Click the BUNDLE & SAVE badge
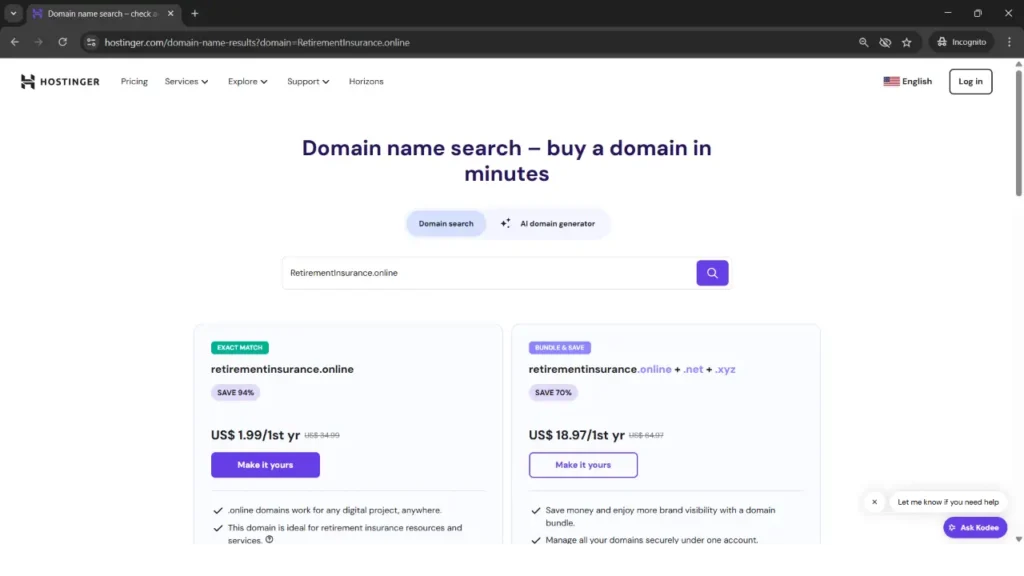 (560, 347)
